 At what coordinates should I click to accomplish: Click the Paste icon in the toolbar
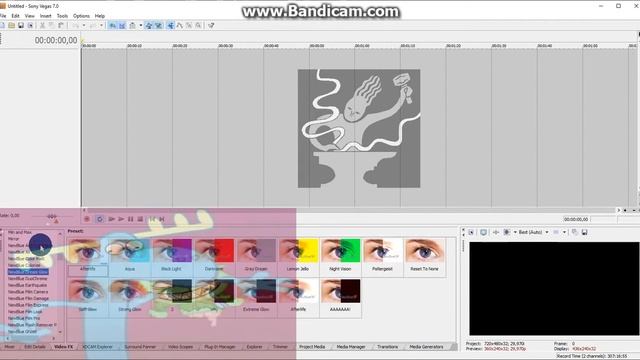pyautogui.click(x=61, y=25)
